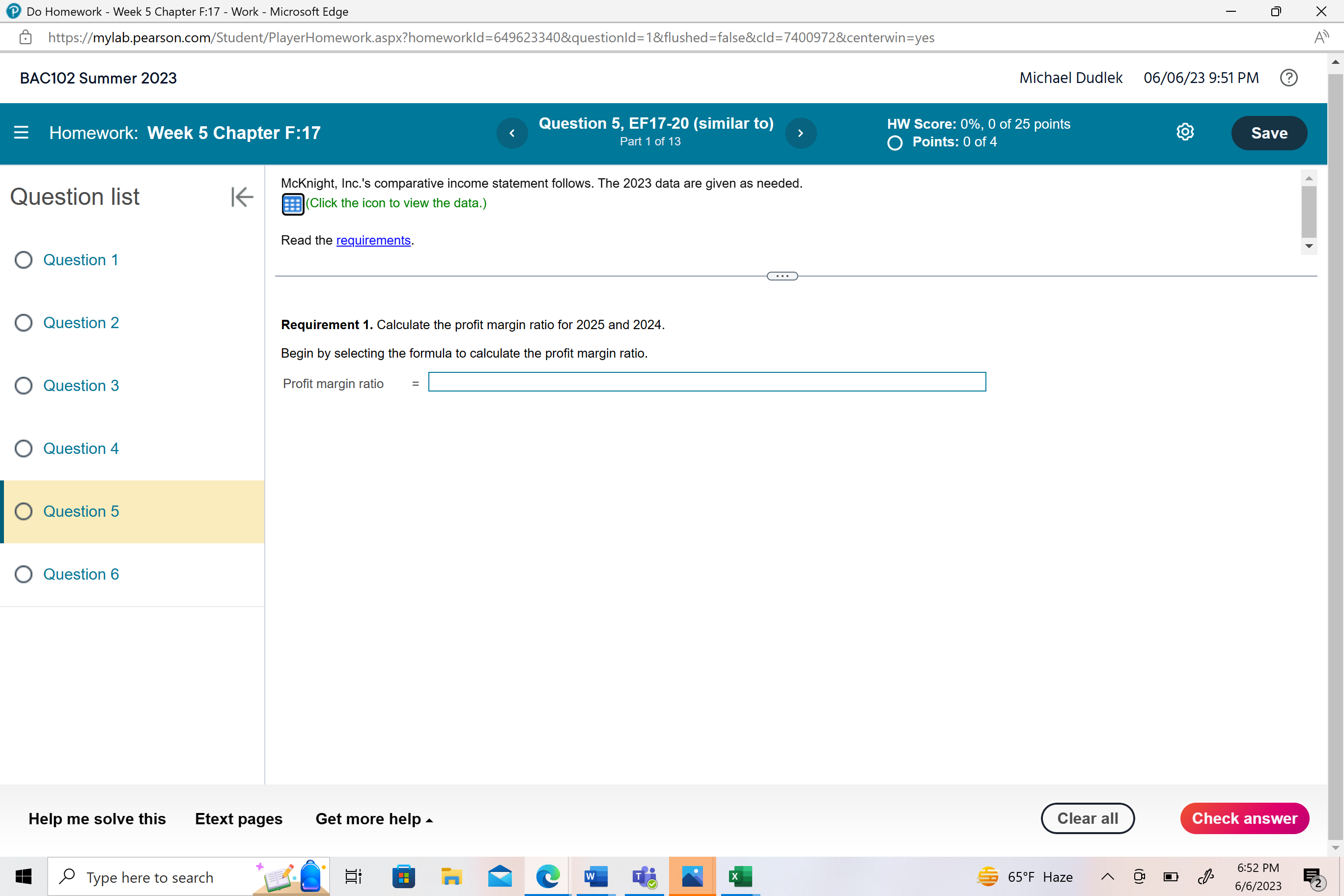Screen dimensions: 1344x896
Task: Go to the next question arrow
Action: coord(801,133)
